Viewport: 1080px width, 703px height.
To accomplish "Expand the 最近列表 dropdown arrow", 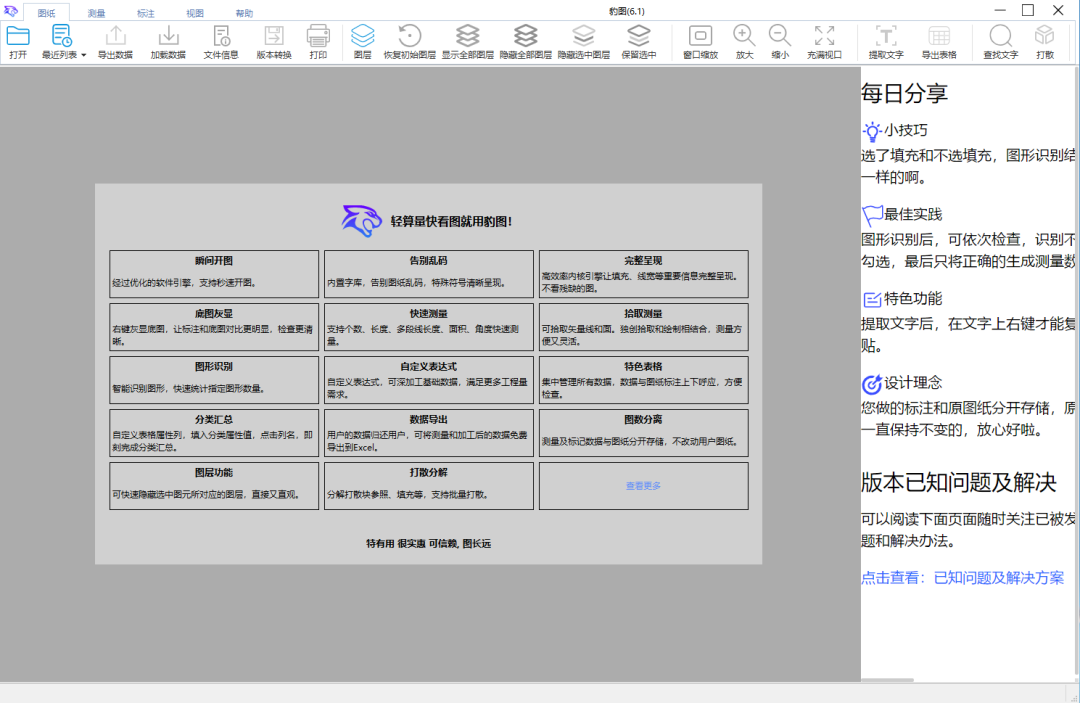I will click(x=83, y=55).
